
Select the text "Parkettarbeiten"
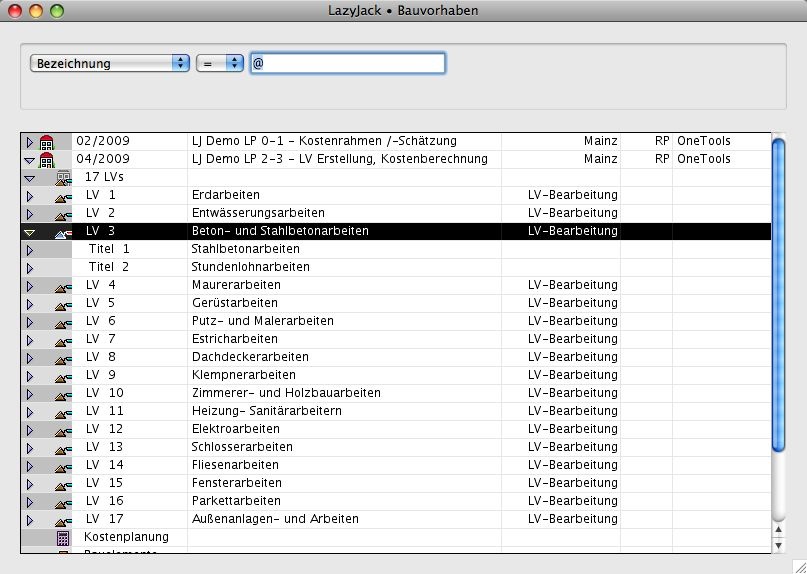click(236, 501)
